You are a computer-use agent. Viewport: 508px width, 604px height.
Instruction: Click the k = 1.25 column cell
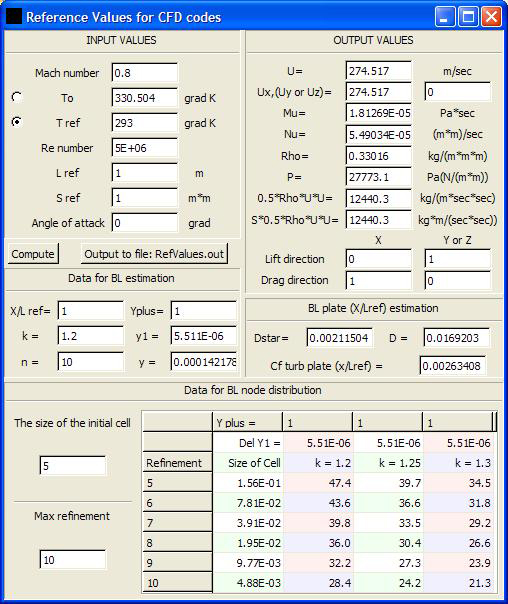(x=388, y=463)
